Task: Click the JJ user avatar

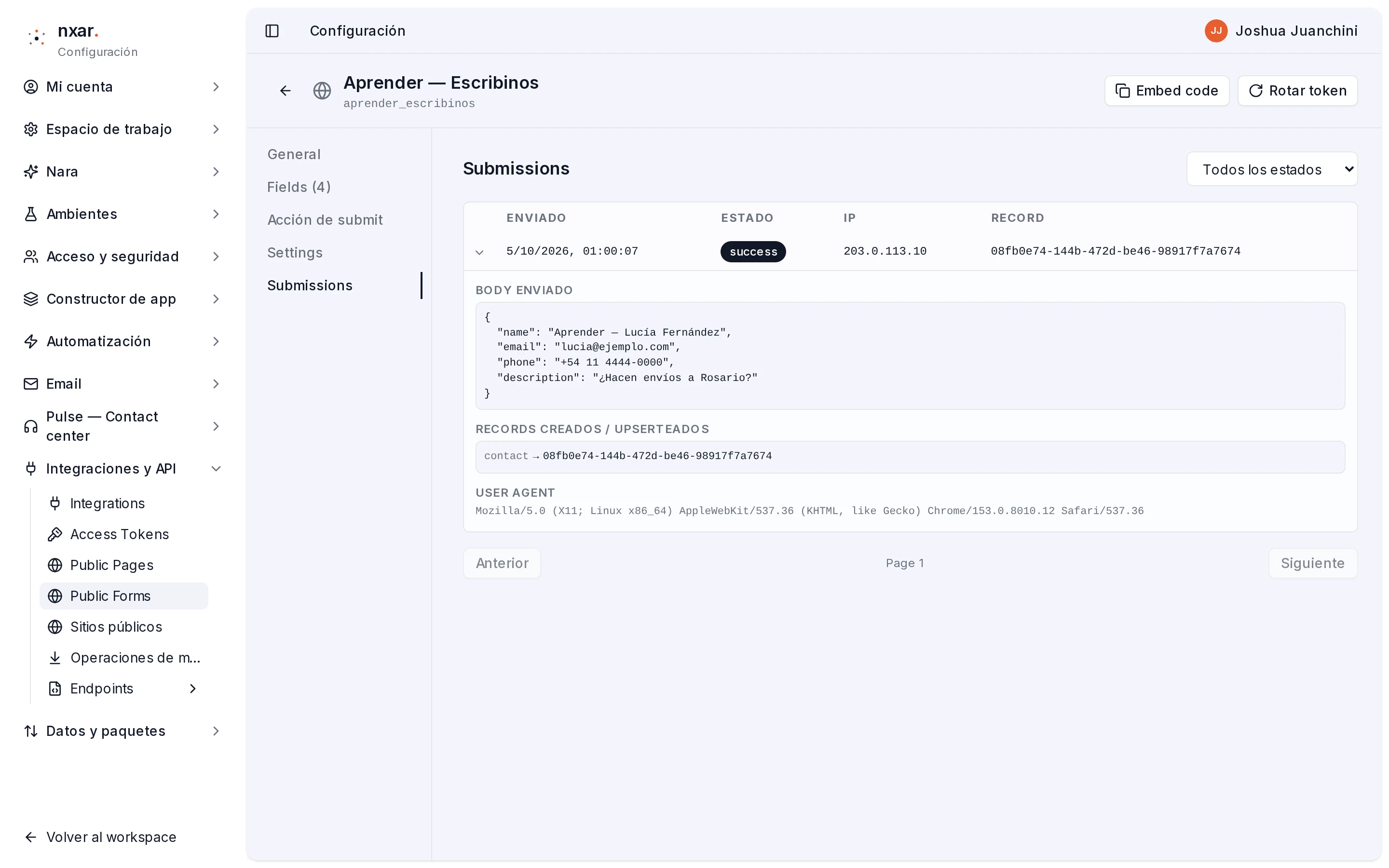Action: (x=1216, y=31)
